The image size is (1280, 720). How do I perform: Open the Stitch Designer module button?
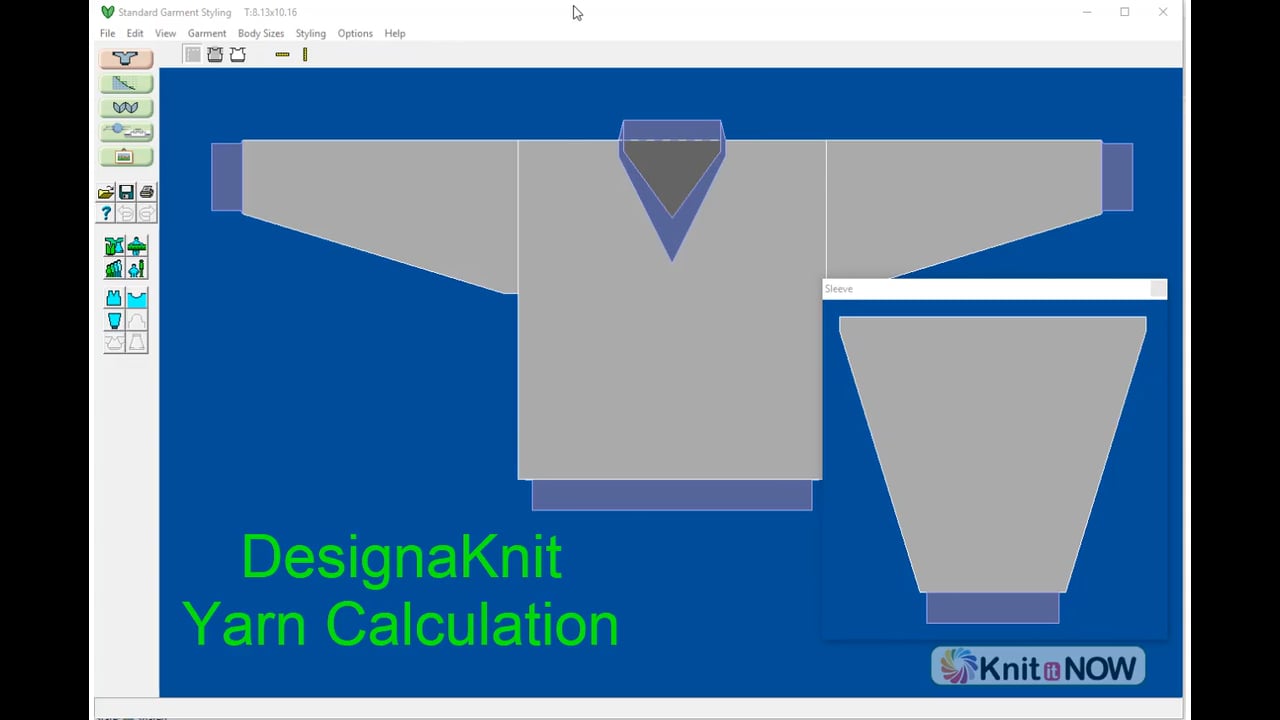(125, 107)
